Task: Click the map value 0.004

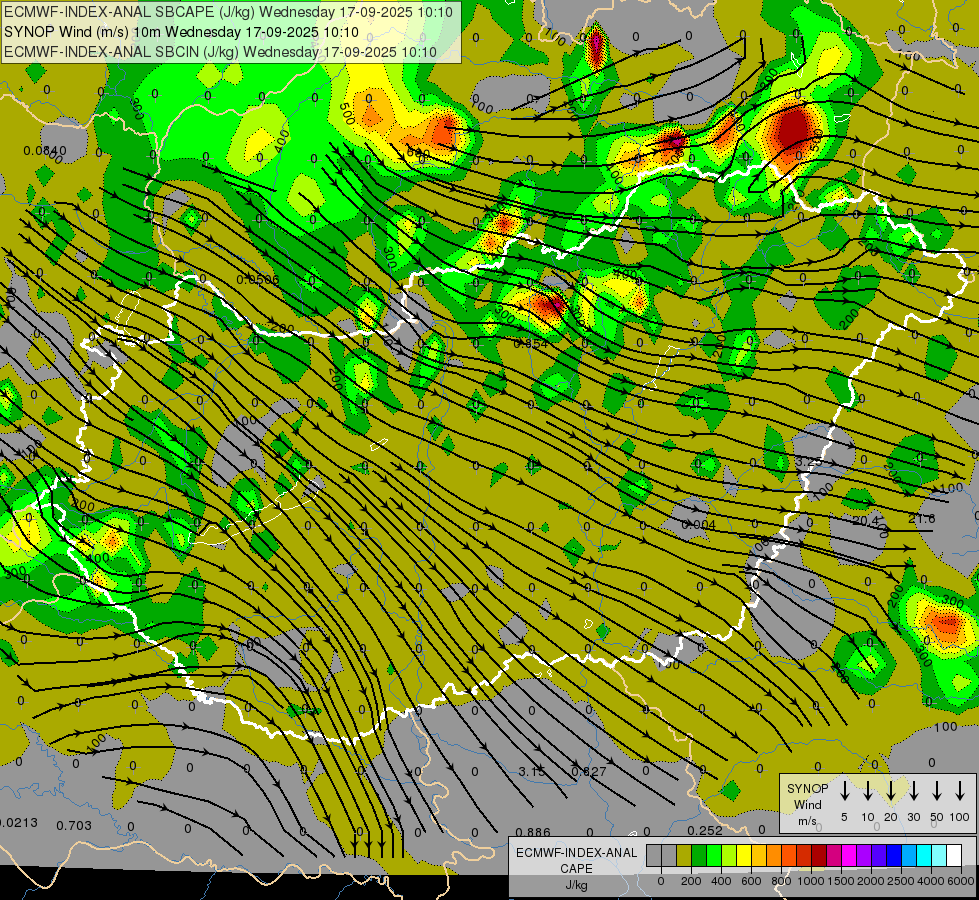Action: coord(699,525)
